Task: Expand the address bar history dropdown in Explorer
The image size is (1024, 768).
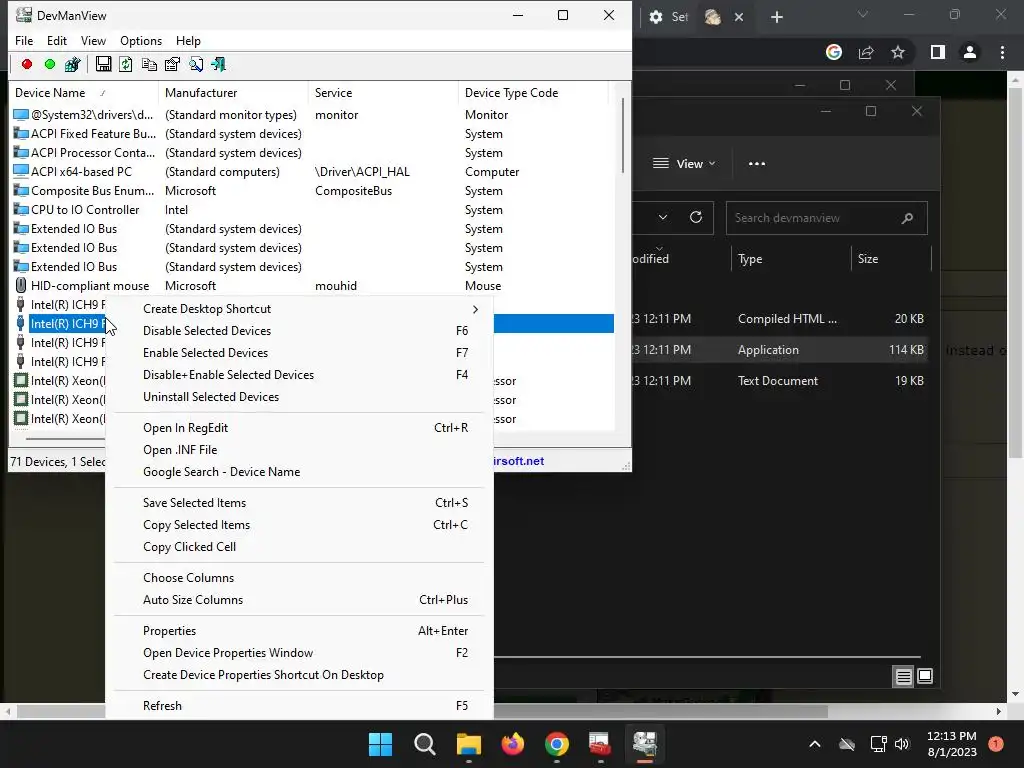Action: pos(663,217)
